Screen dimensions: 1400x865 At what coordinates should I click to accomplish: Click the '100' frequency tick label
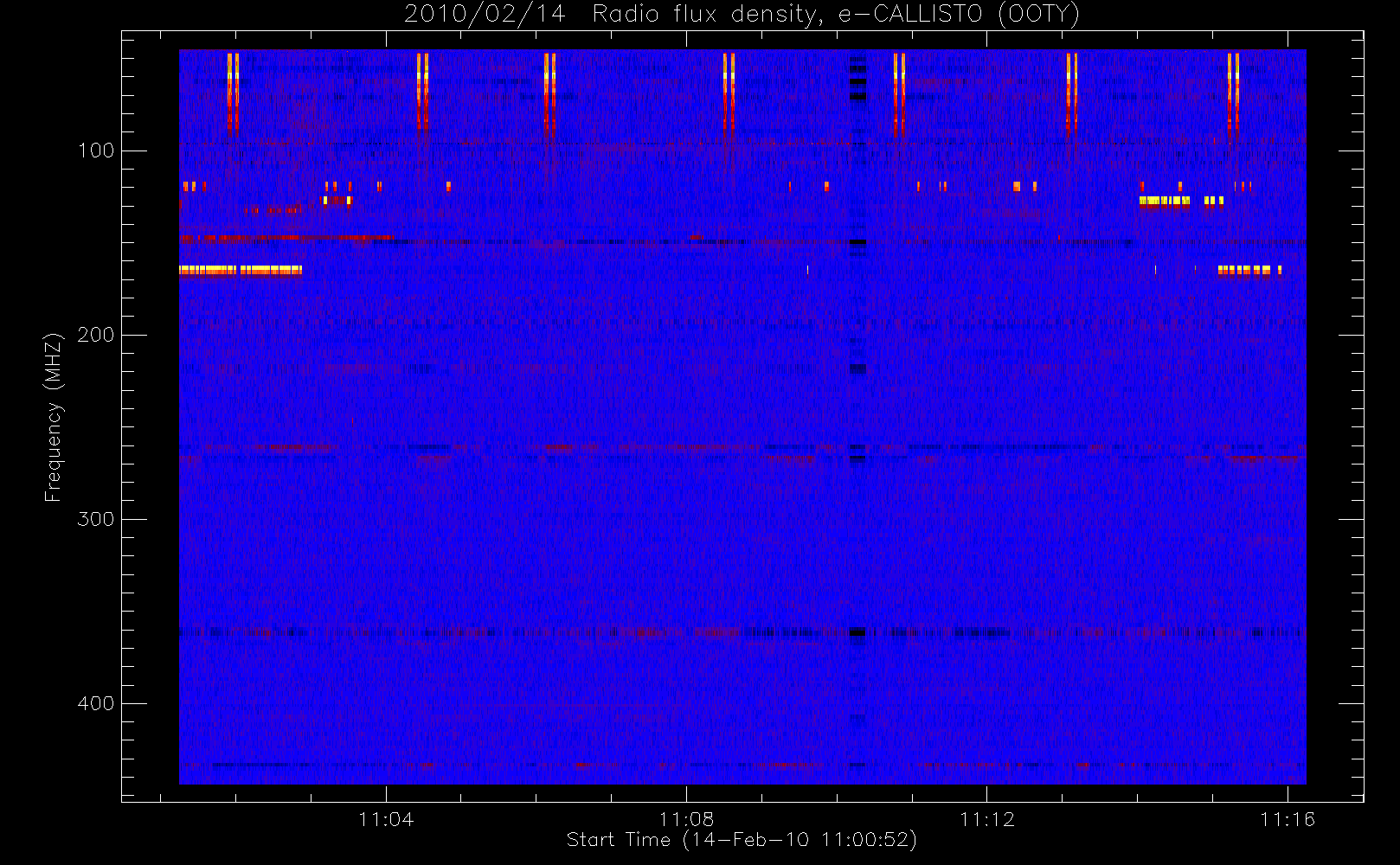tap(96, 151)
